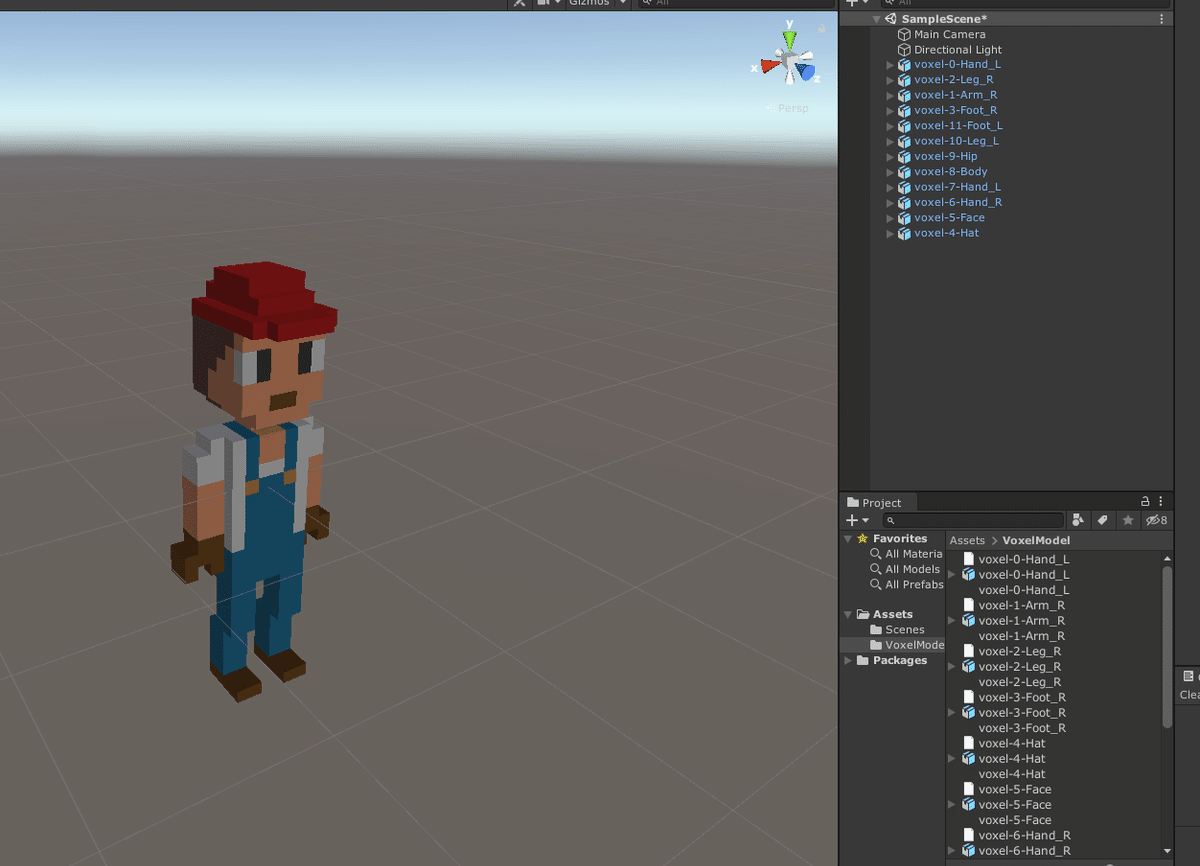This screenshot has width=1200, height=866.
Task: Collapse the SampleScene hierarchy root
Action: [877, 19]
